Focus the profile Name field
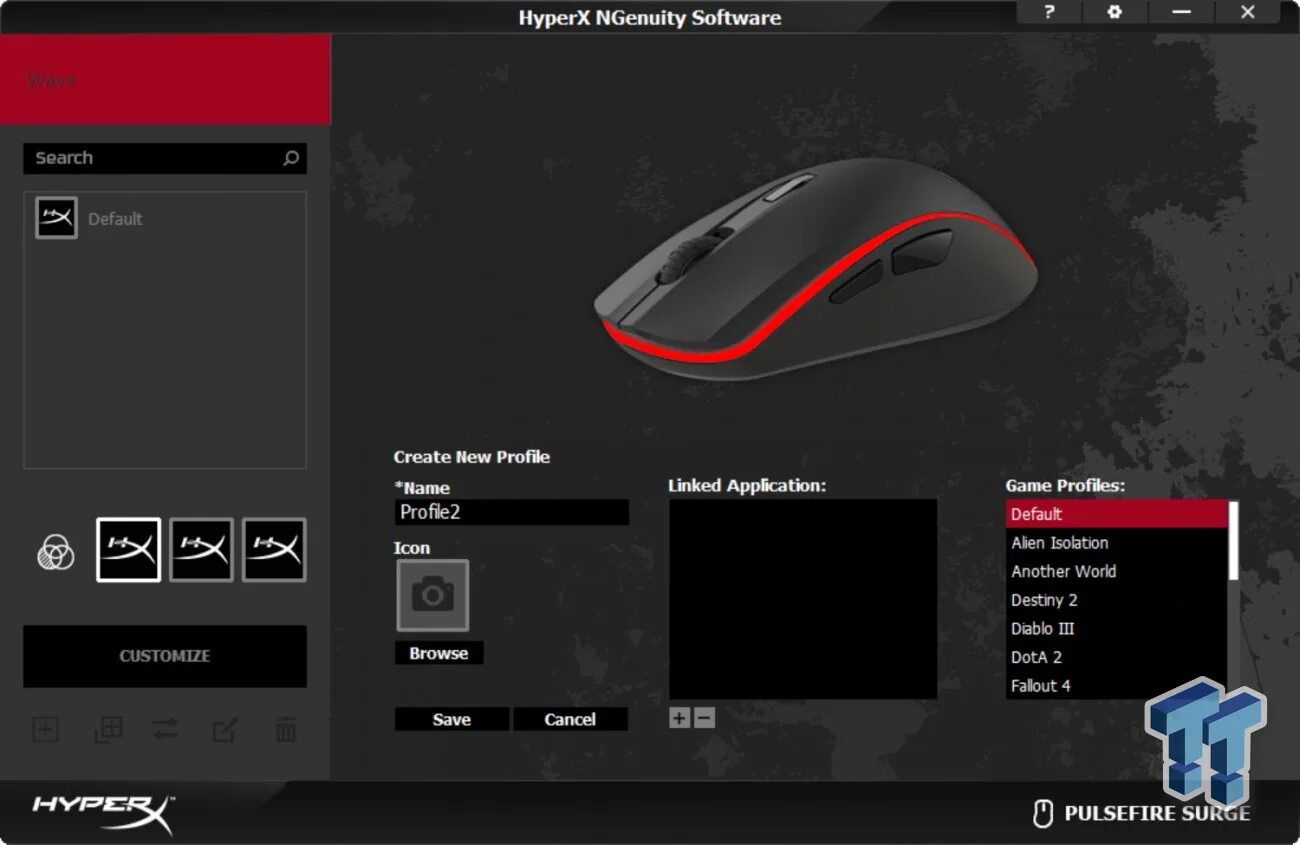This screenshot has width=1300, height=845. pyautogui.click(x=512, y=512)
